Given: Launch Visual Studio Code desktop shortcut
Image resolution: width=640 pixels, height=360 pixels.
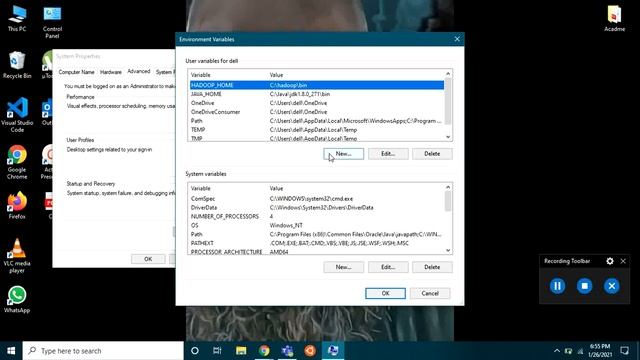Looking at the screenshot, I should [17, 115].
